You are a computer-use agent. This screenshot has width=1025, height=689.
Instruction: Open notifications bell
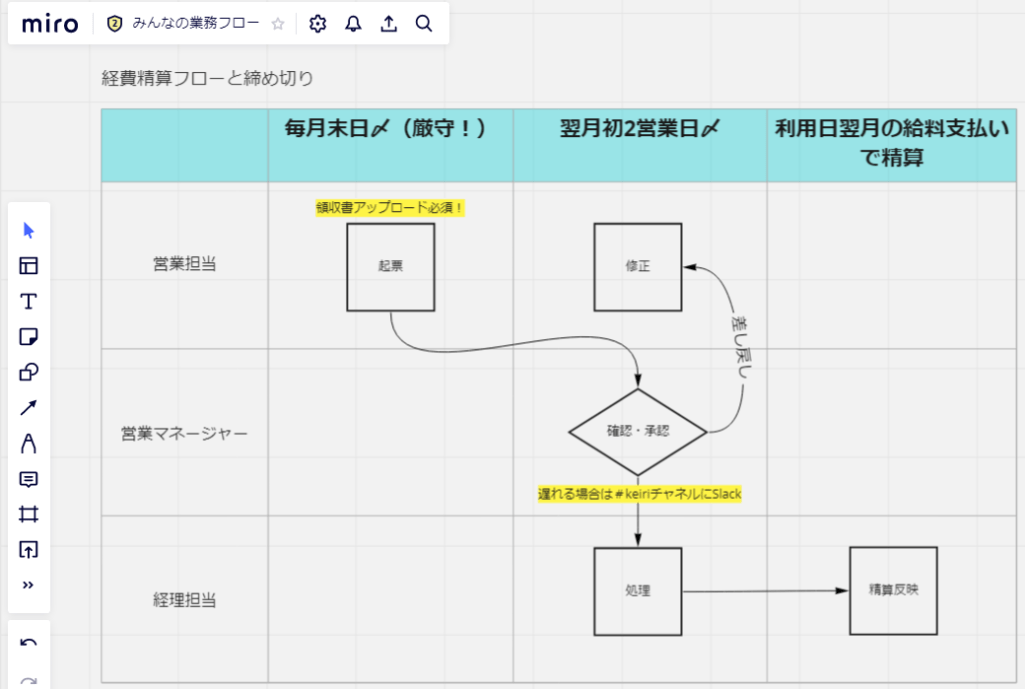pyautogui.click(x=353, y=24)
